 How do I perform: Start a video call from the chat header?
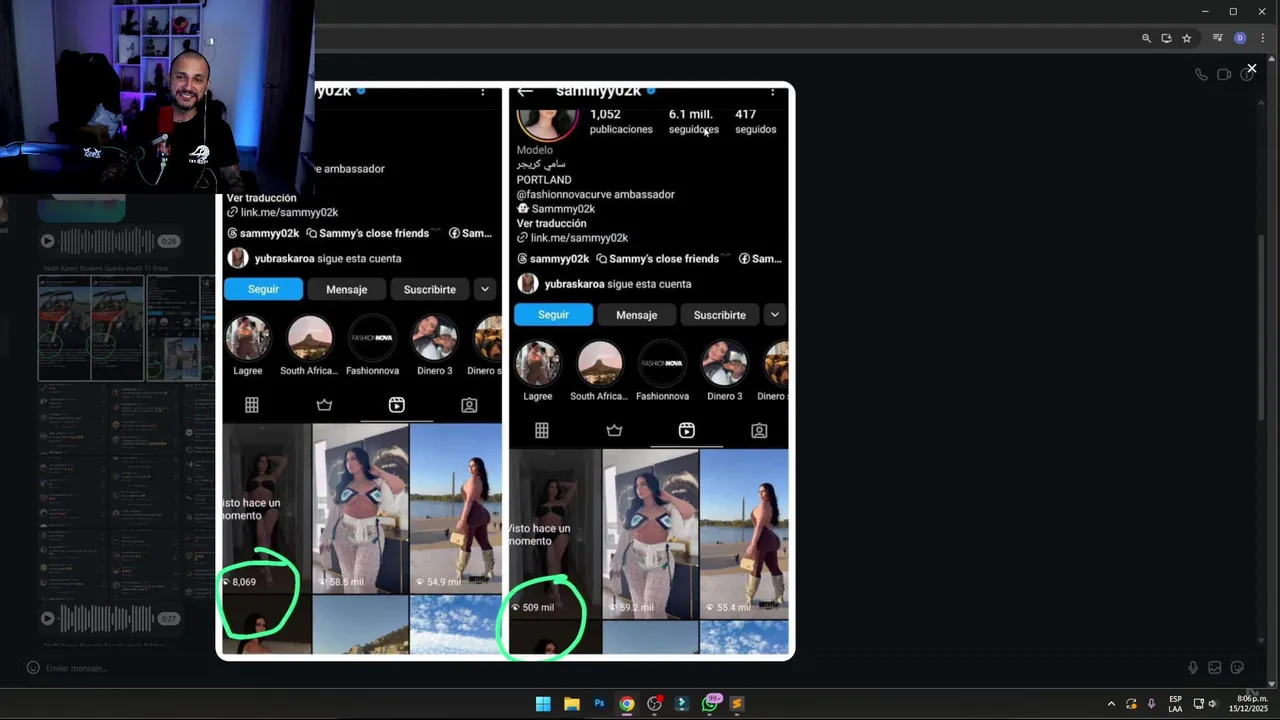[1224, 74]
